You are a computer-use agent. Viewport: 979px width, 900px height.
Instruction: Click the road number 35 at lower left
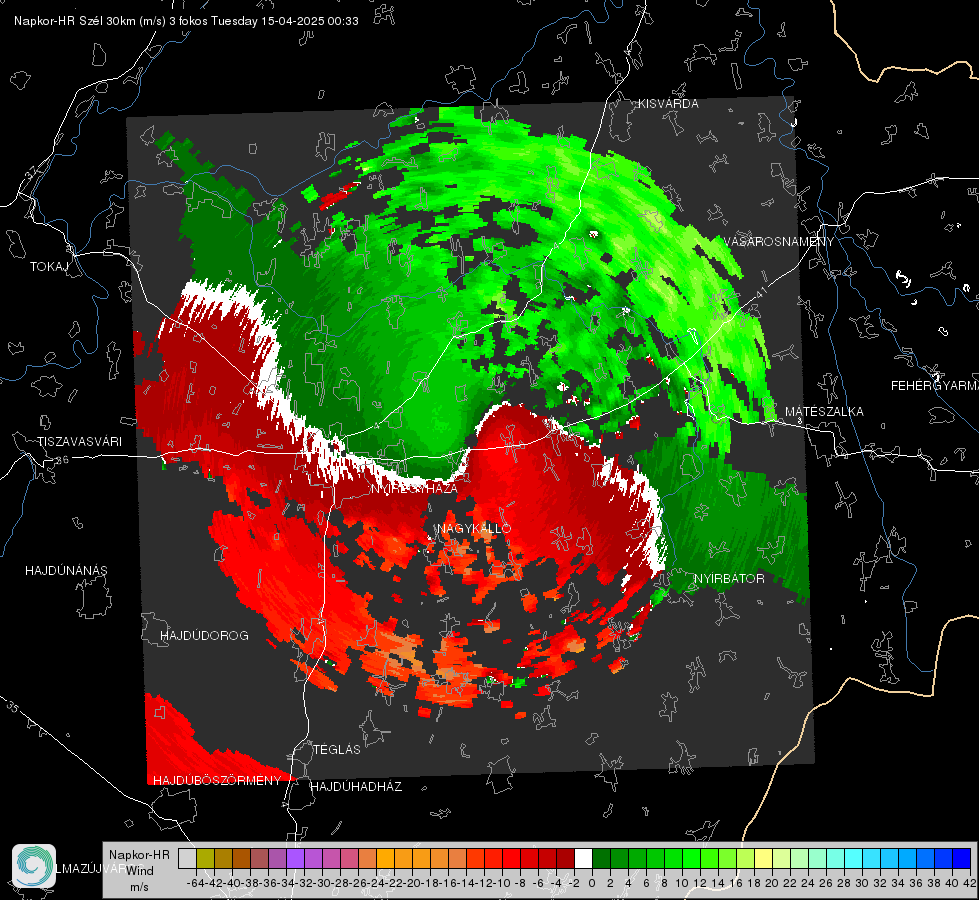13,706
